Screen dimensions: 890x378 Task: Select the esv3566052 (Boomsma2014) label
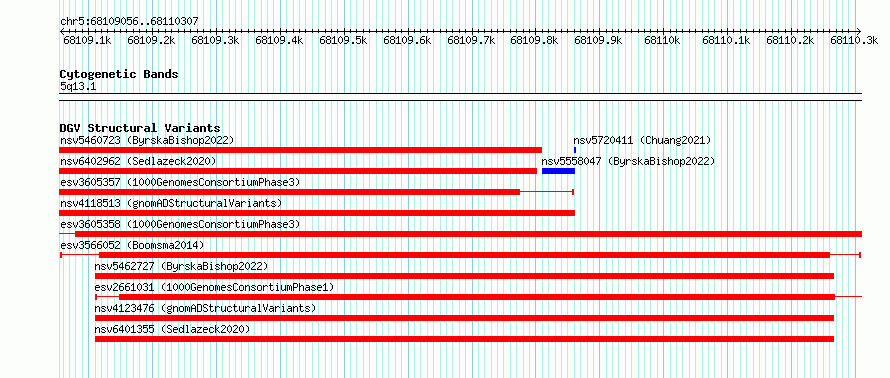132,245
